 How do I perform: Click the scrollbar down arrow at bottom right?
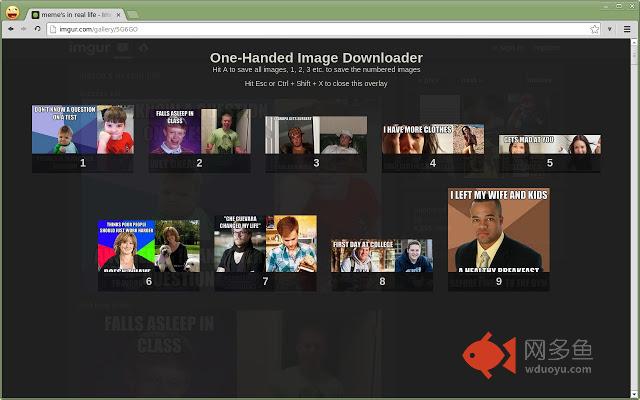(x=634, y=393)
